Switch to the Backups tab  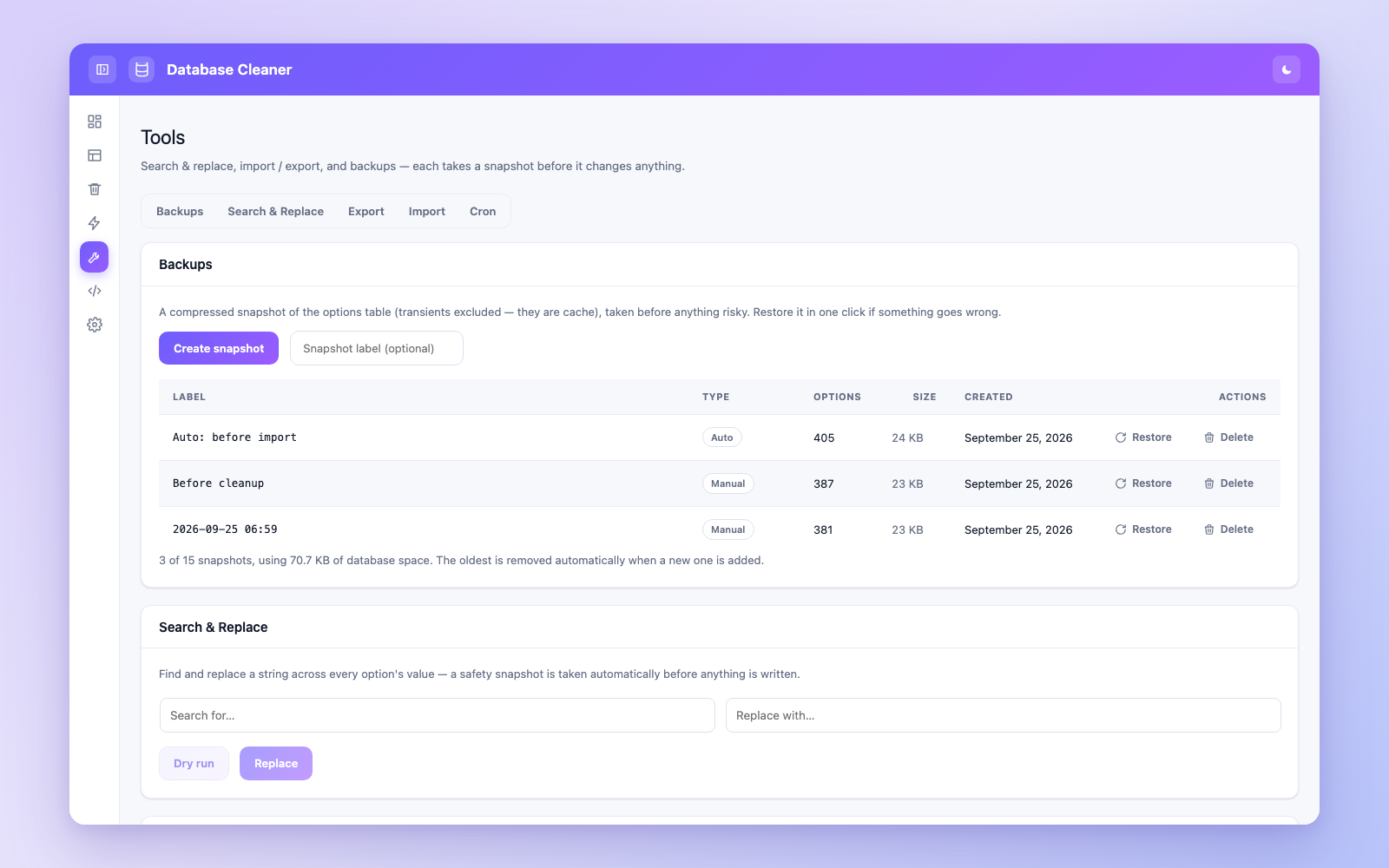(x=180, y=211)
